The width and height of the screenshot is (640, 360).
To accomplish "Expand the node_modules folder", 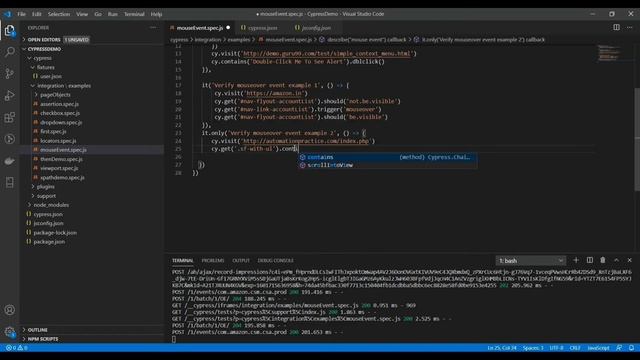I will tap(51, 205).
